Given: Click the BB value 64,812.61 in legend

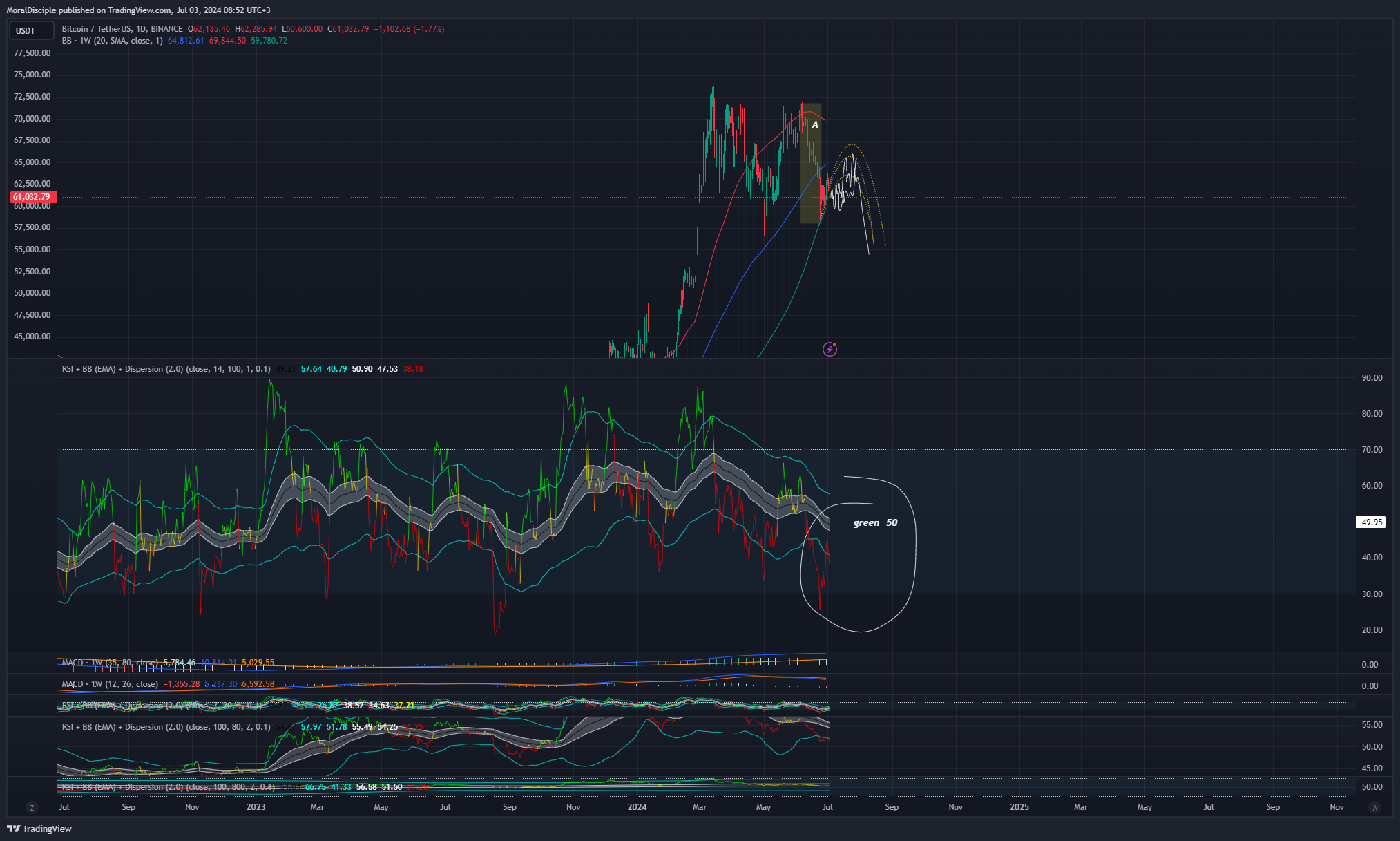Looking at the screenshot, I should tap(186, 41).
